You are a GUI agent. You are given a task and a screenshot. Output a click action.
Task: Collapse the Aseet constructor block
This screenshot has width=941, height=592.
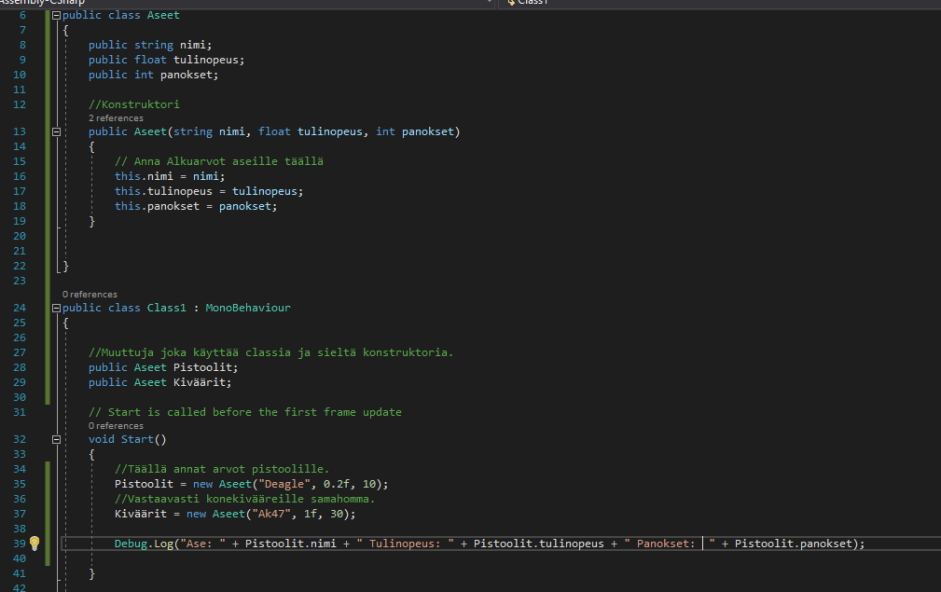(x=56, y=131)
